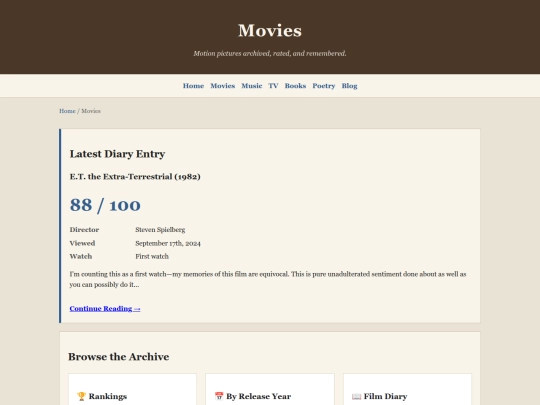Select the E.T. the Extra-Terrestrial (1982) title

tap(135, 177)
